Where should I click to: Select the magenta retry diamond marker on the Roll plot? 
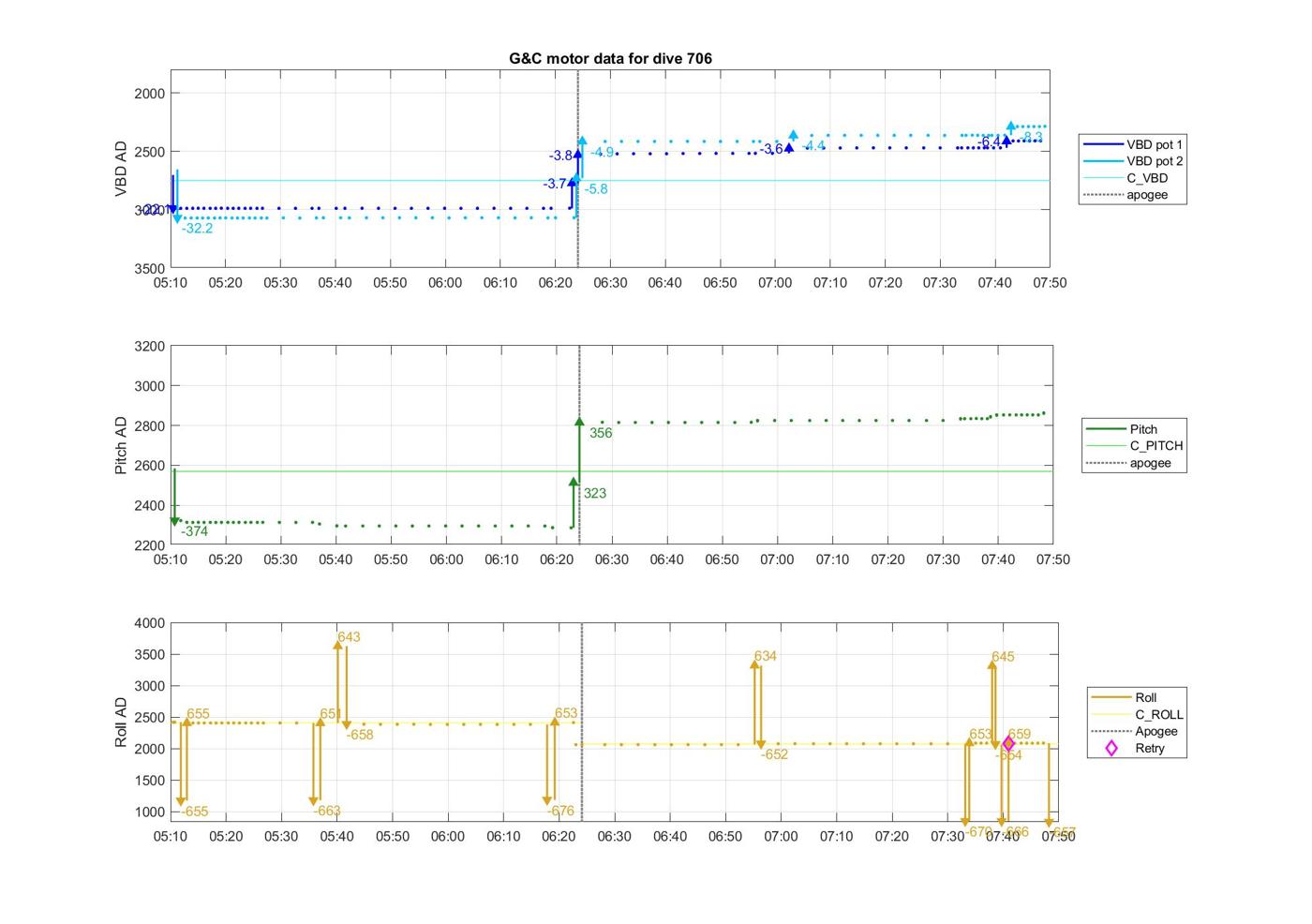(x=1008, y=744)
